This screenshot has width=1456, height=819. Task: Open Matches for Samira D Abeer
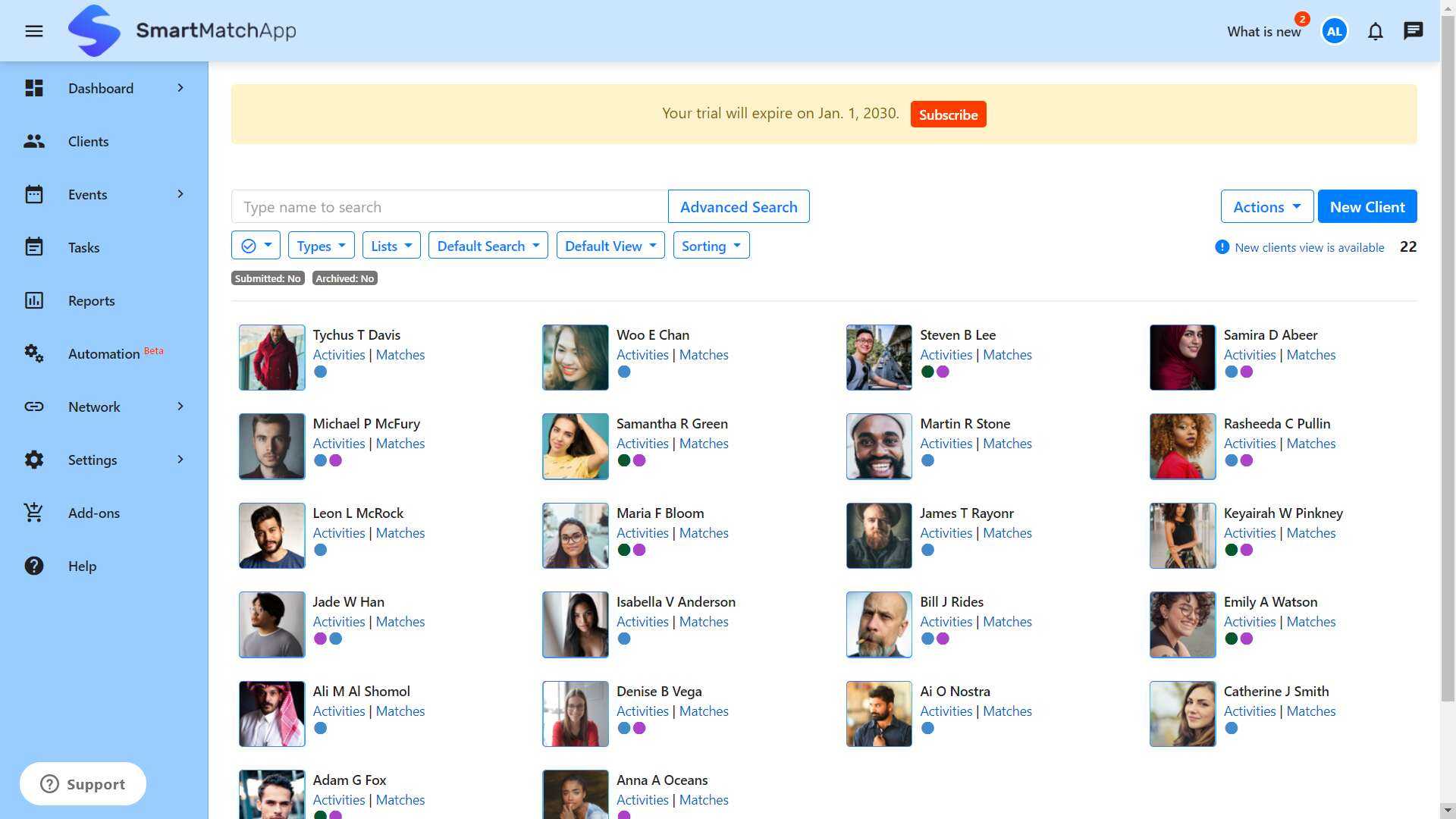tap(1311, 354)
